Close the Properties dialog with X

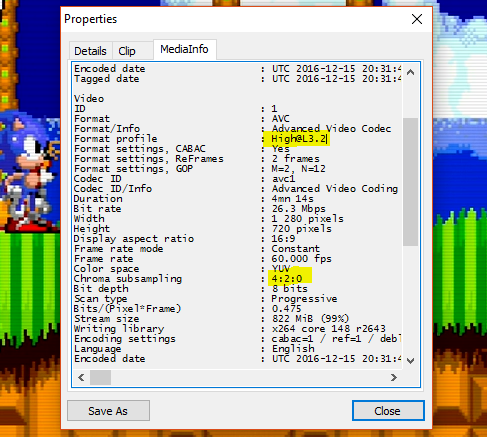pyautogui.click(x=417, y=19)
